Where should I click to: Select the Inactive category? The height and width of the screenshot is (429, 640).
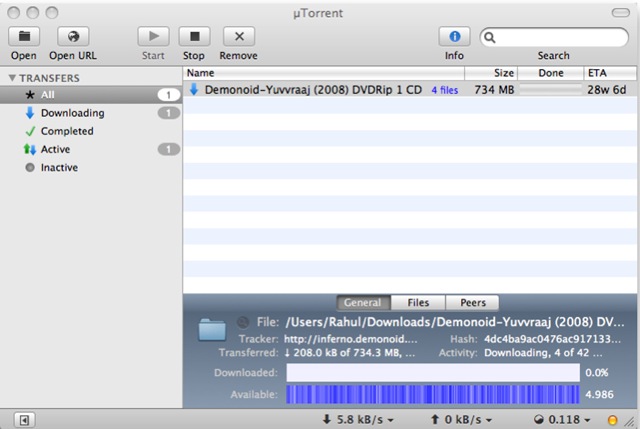click(91, 167)
